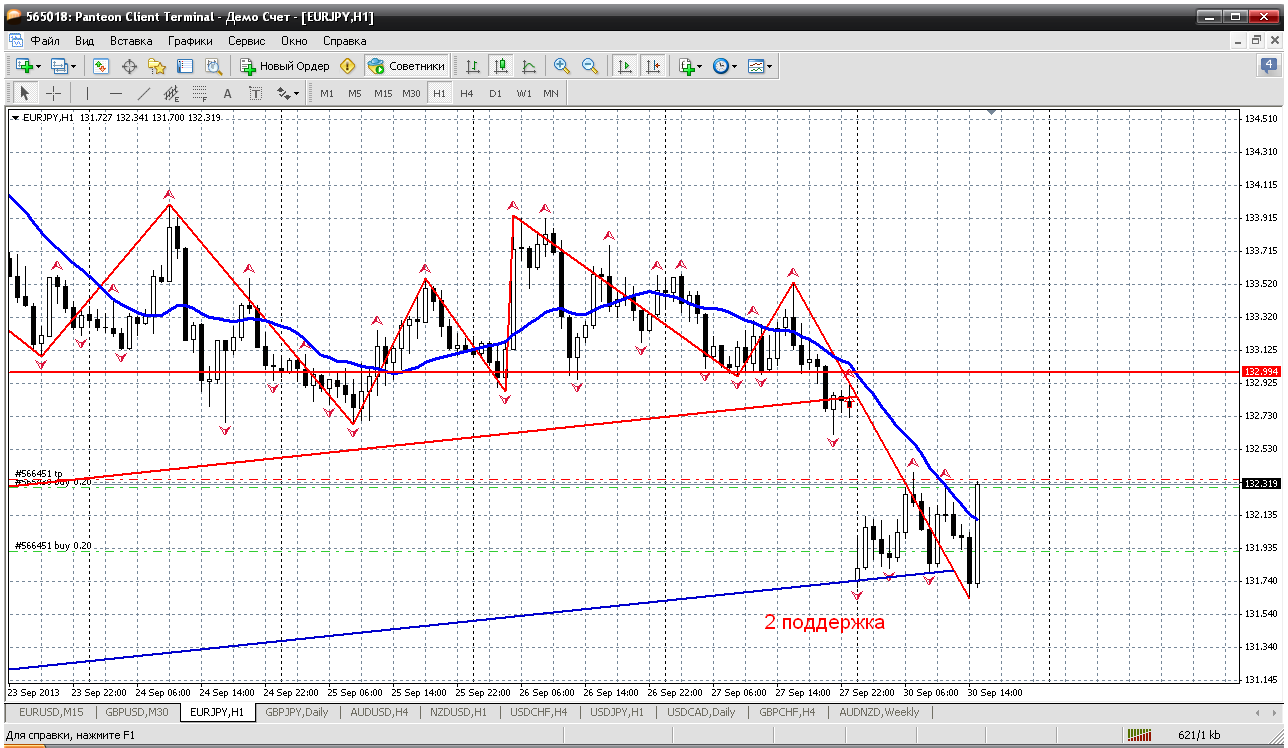Open the Справка menu
Viewport: 1288px width, 748px height.
coord(345,41)
